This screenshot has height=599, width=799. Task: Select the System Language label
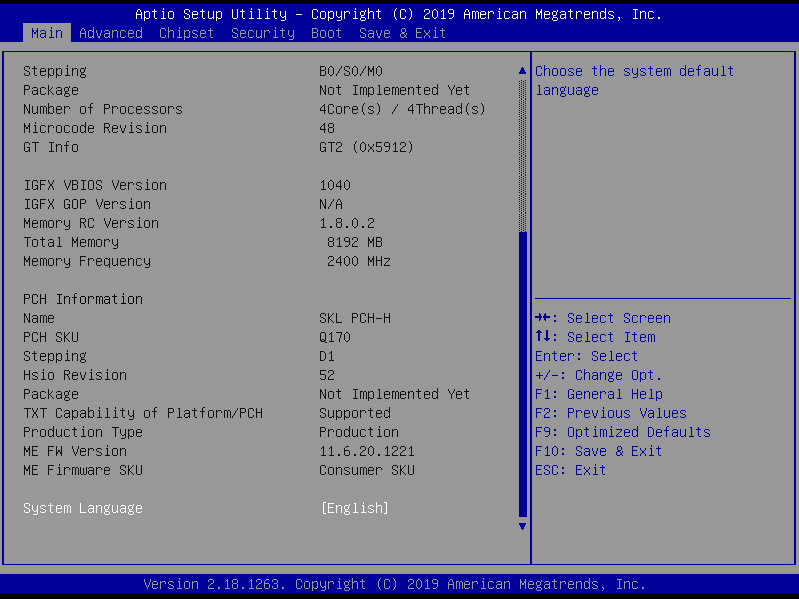(83, 508)
